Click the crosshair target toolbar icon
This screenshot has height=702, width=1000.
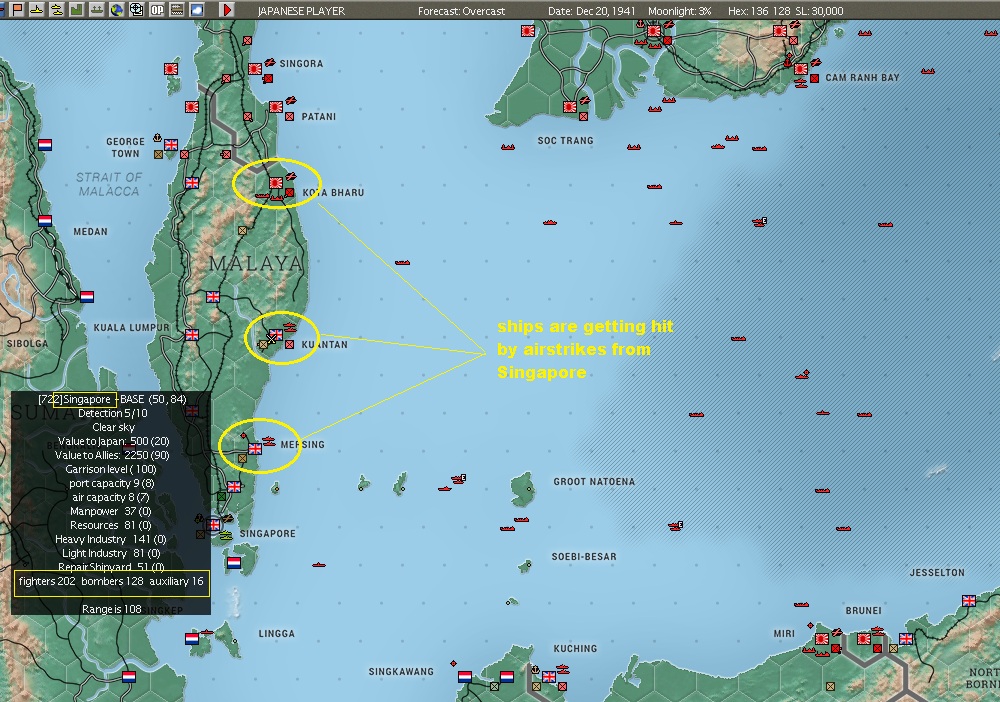tap(136, 10)
